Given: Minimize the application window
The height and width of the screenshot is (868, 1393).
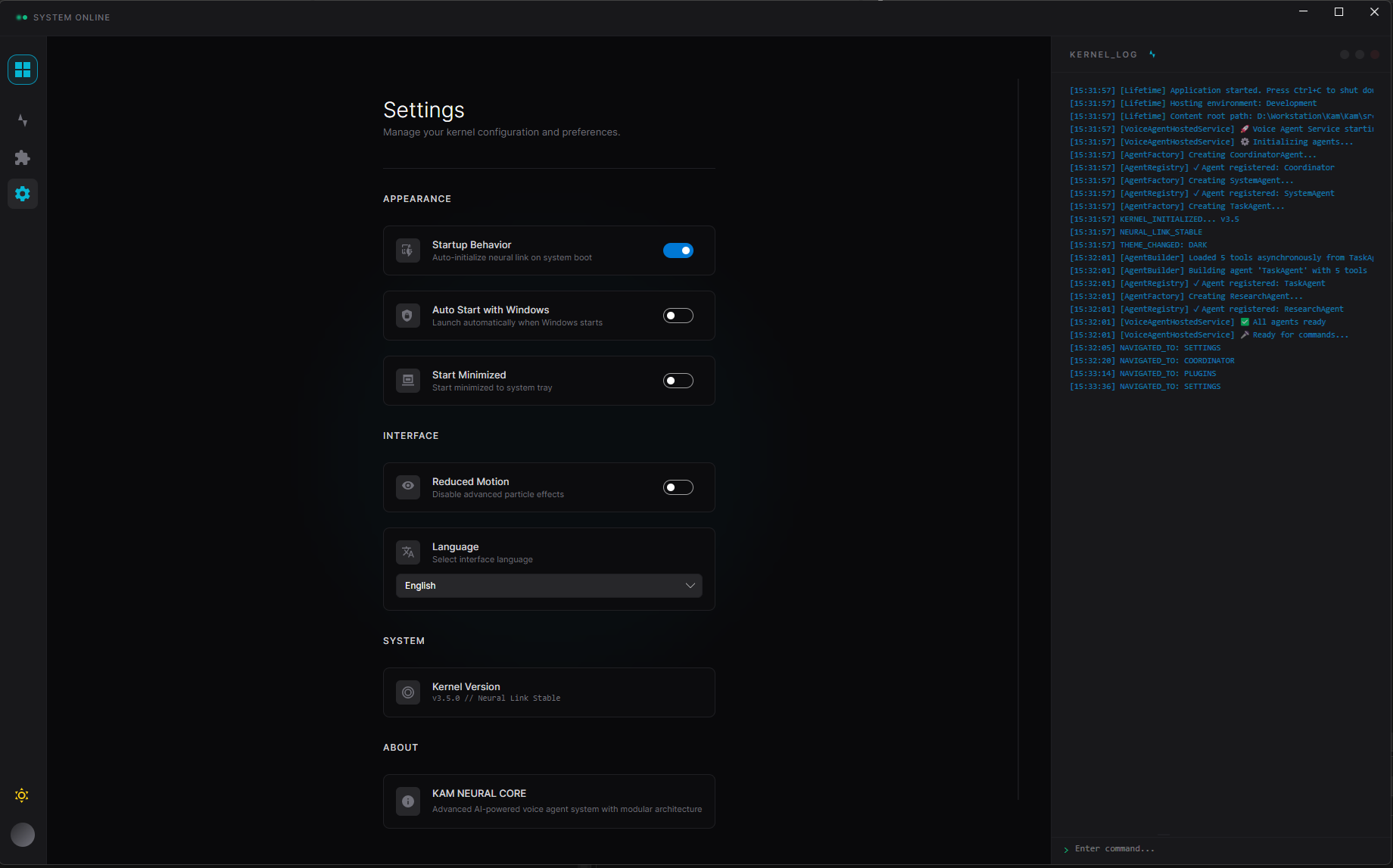Looking at the screenshot, I should pyautogui.click(x=1304, y=11).
